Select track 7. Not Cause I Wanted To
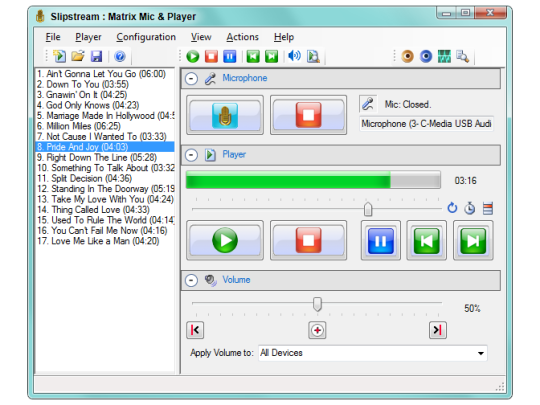540x405 pixels. [105, 136]
